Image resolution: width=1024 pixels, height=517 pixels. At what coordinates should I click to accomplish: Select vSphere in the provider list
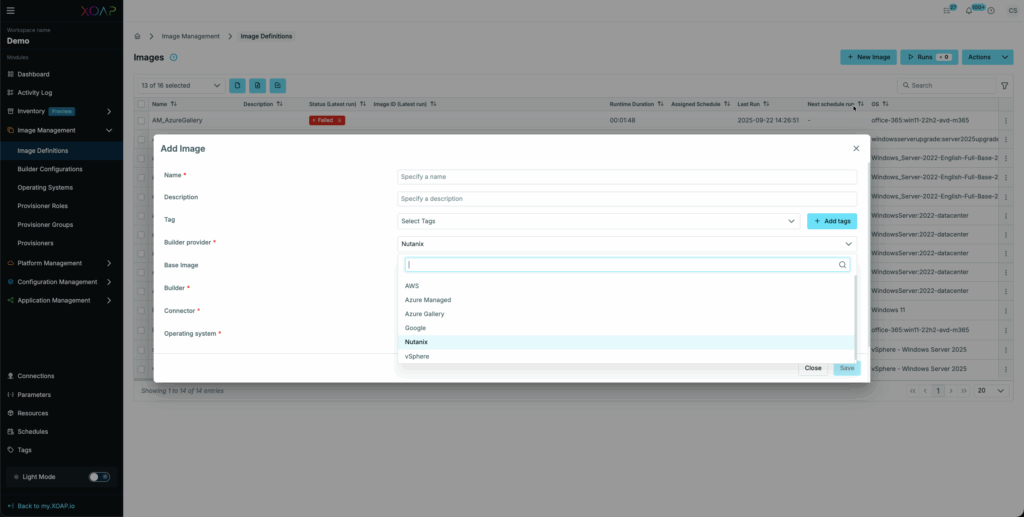tap(417, 356)
